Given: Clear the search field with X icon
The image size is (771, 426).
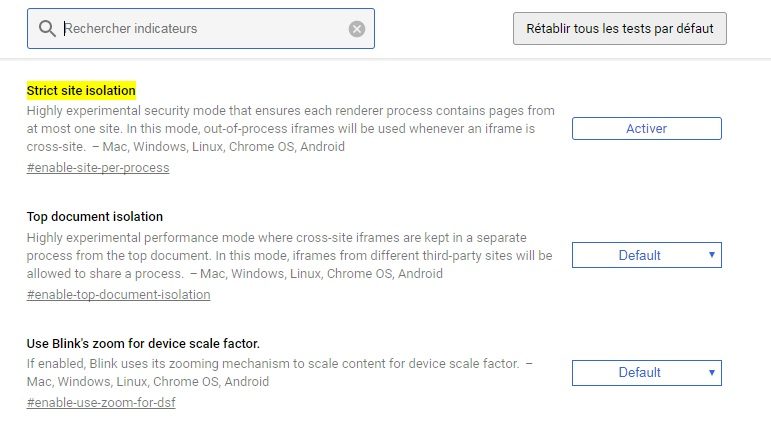Looking at the screenshot, I should pyautogui.click(x=357, y=29).
